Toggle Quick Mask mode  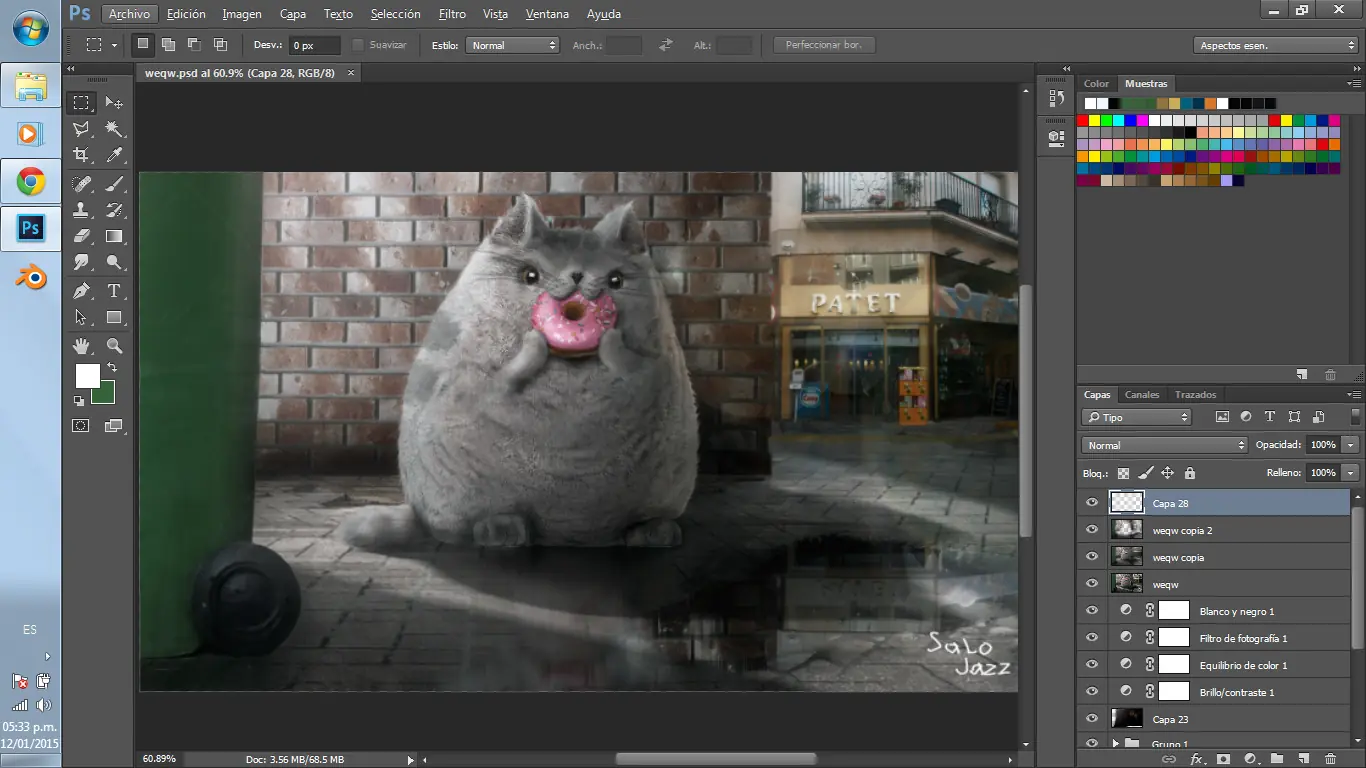pos(81,426)
